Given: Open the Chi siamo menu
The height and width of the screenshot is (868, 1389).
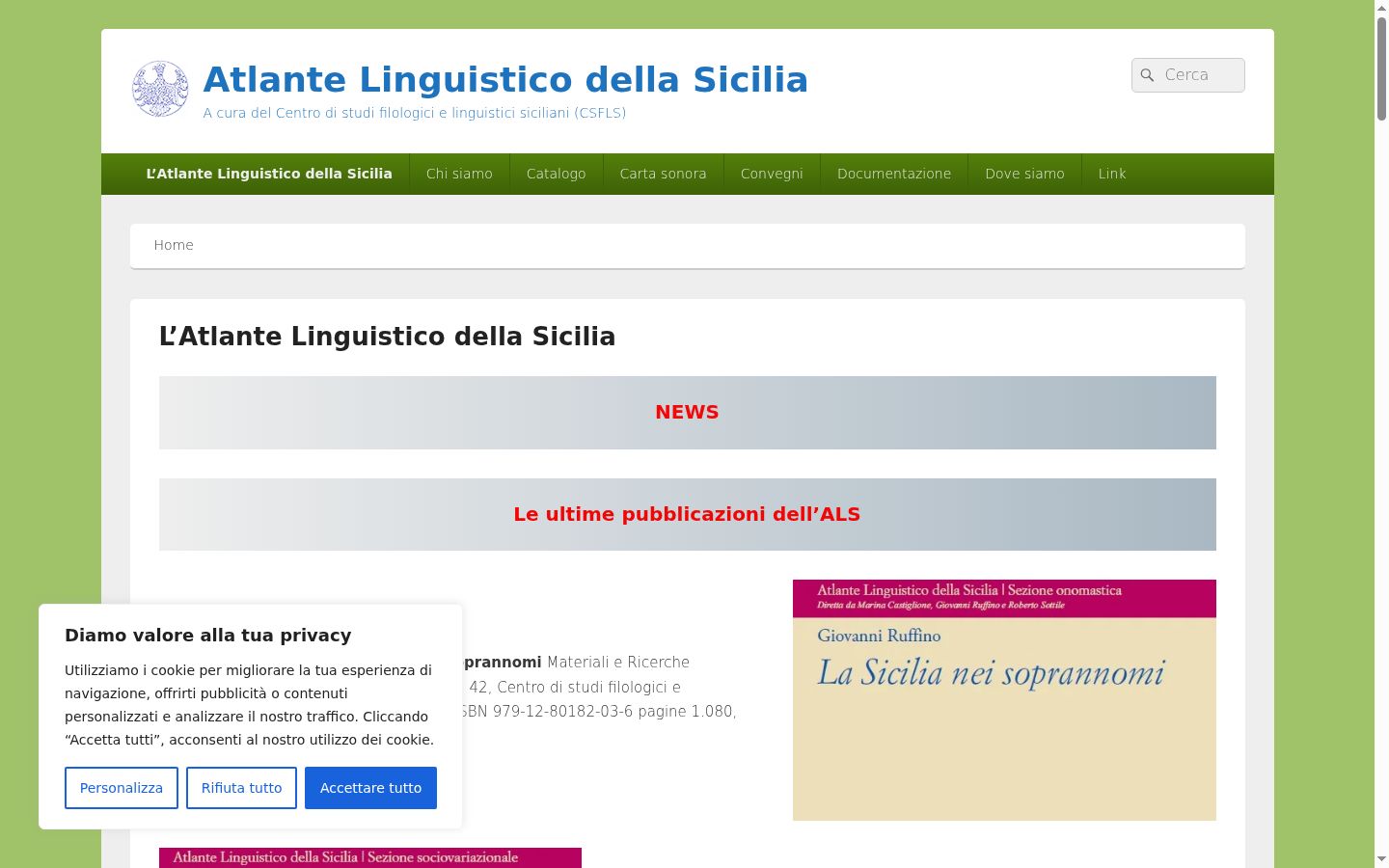Looking at the screenshot, I should (459, 174).
